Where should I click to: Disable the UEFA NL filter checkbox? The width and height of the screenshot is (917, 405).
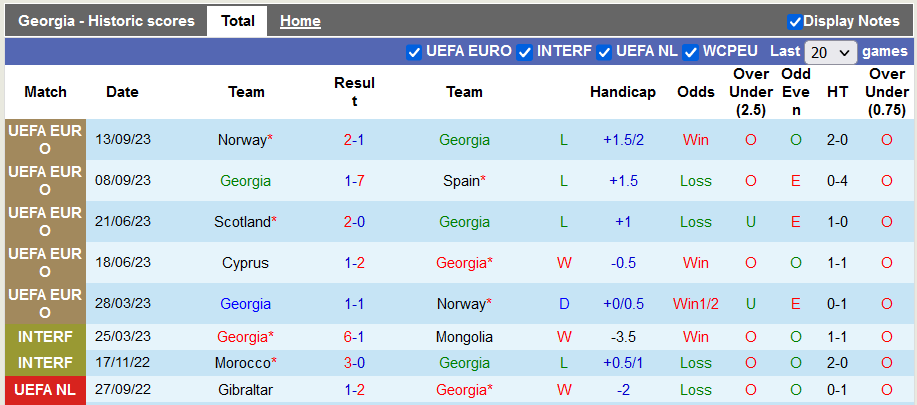[x=604, y=52]
